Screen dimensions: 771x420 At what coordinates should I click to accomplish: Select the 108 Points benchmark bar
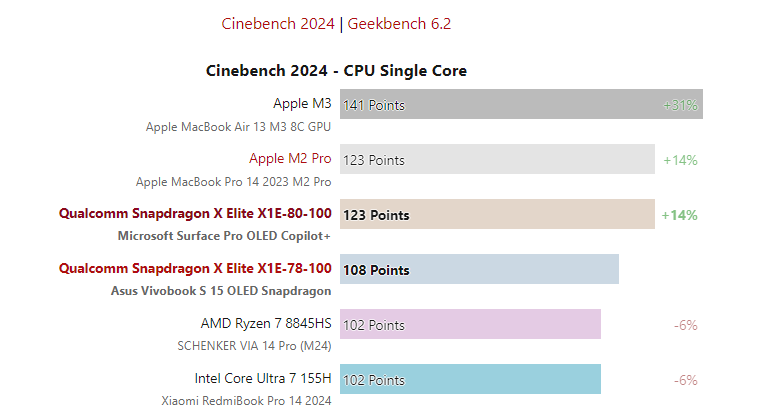click(479, 269)
